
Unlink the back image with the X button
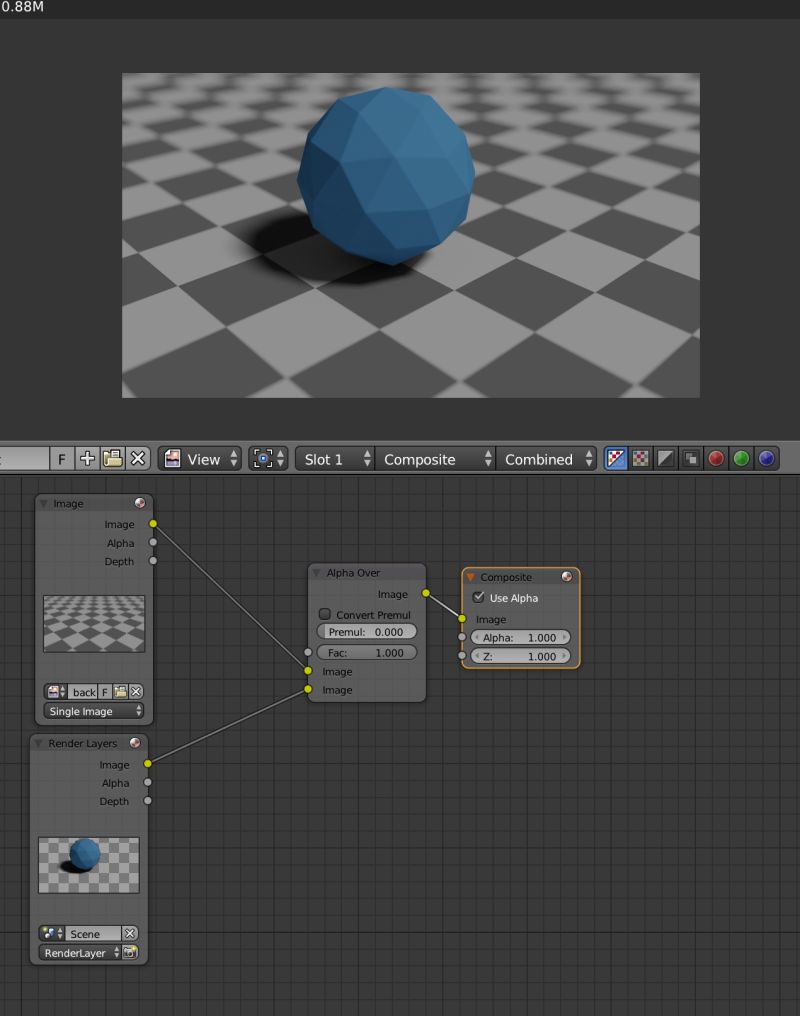136,691
